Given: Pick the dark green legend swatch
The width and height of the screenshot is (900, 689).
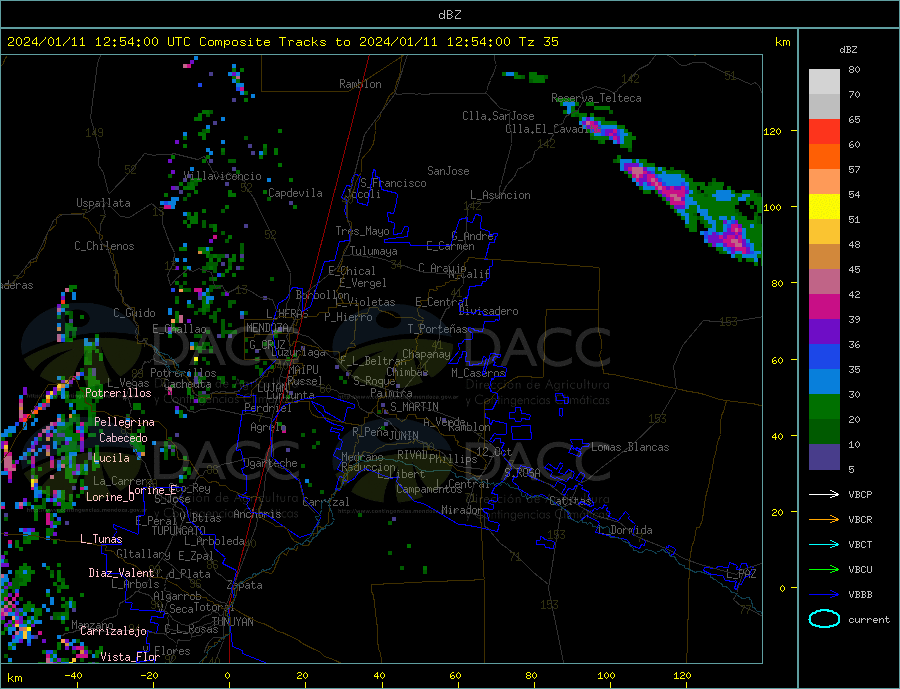Looking at the screenshot, I should point(824,432).
